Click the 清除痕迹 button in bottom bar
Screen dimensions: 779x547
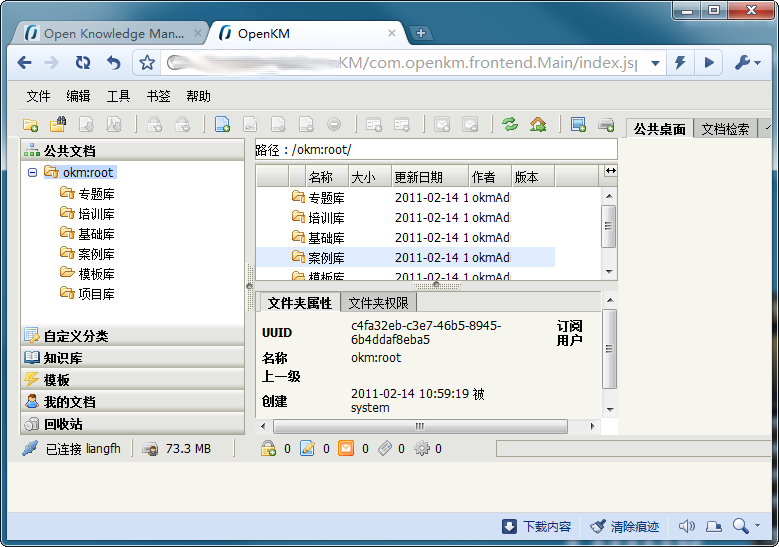[624, 526]
